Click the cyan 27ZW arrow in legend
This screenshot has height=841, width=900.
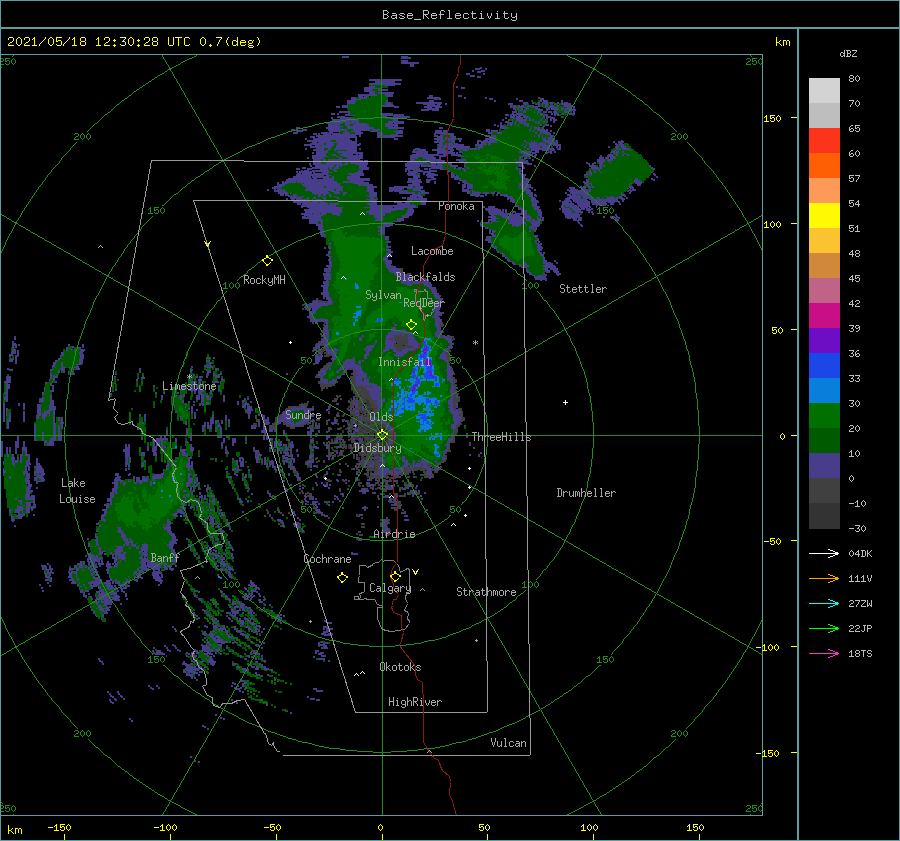[824, 604]
